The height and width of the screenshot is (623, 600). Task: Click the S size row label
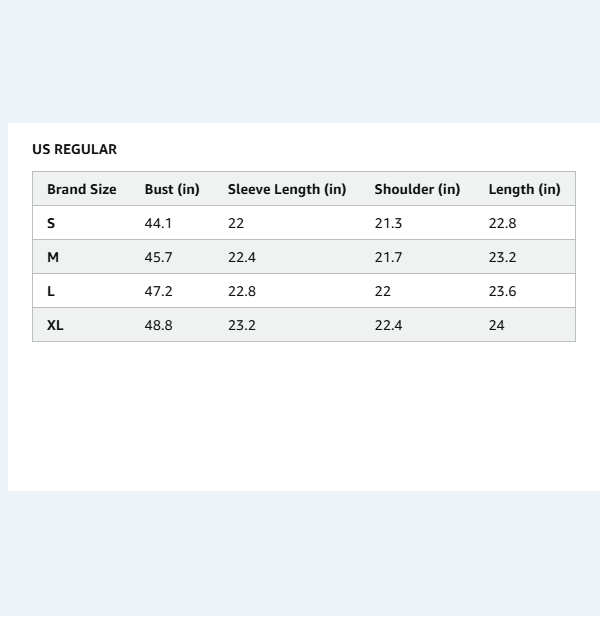pos(51,223)
